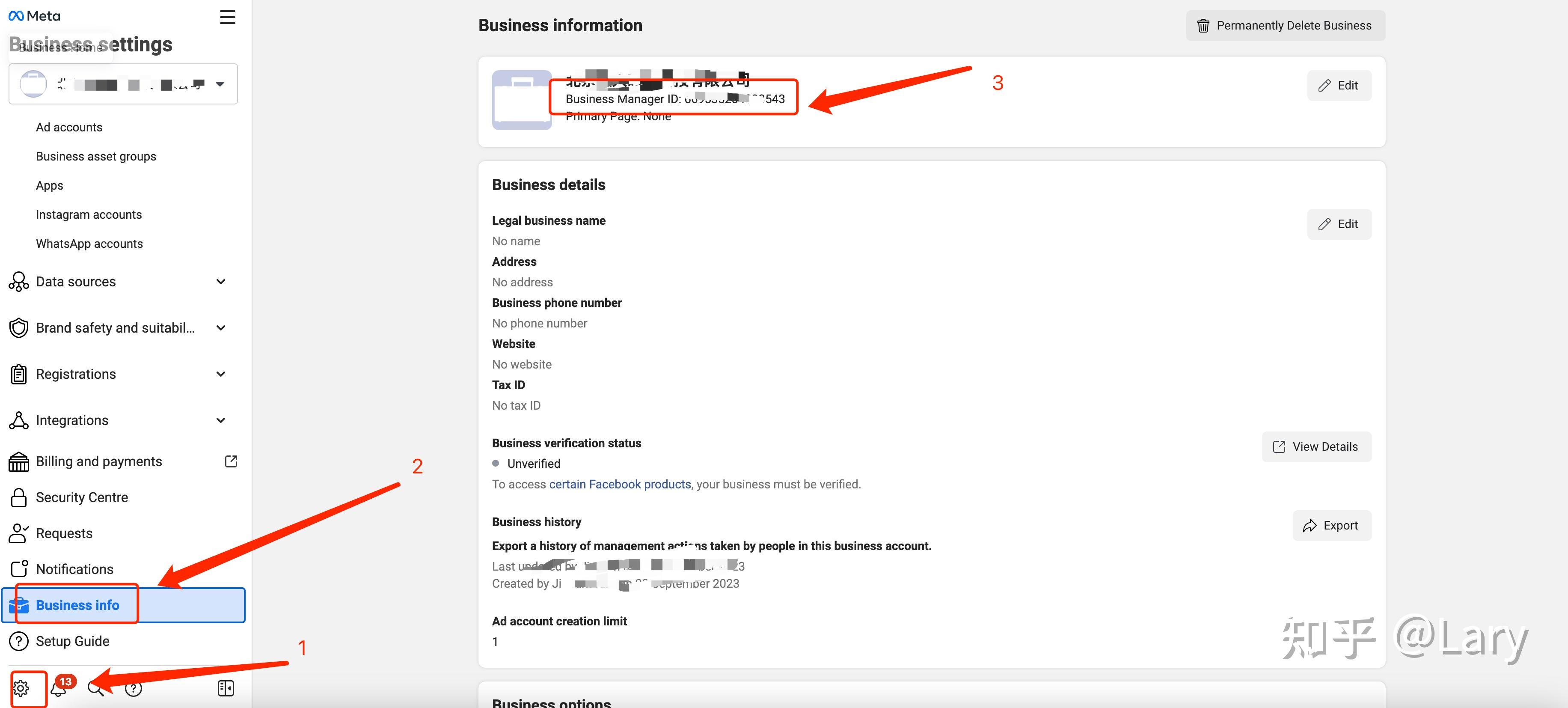Click the search magnifier icon

[95, 688]
